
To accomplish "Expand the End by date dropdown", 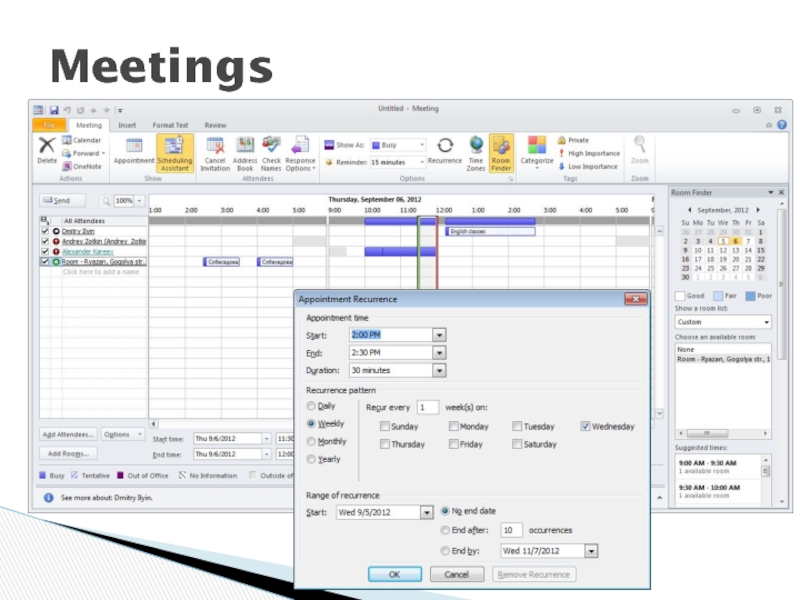I will (x=591, y=551).
